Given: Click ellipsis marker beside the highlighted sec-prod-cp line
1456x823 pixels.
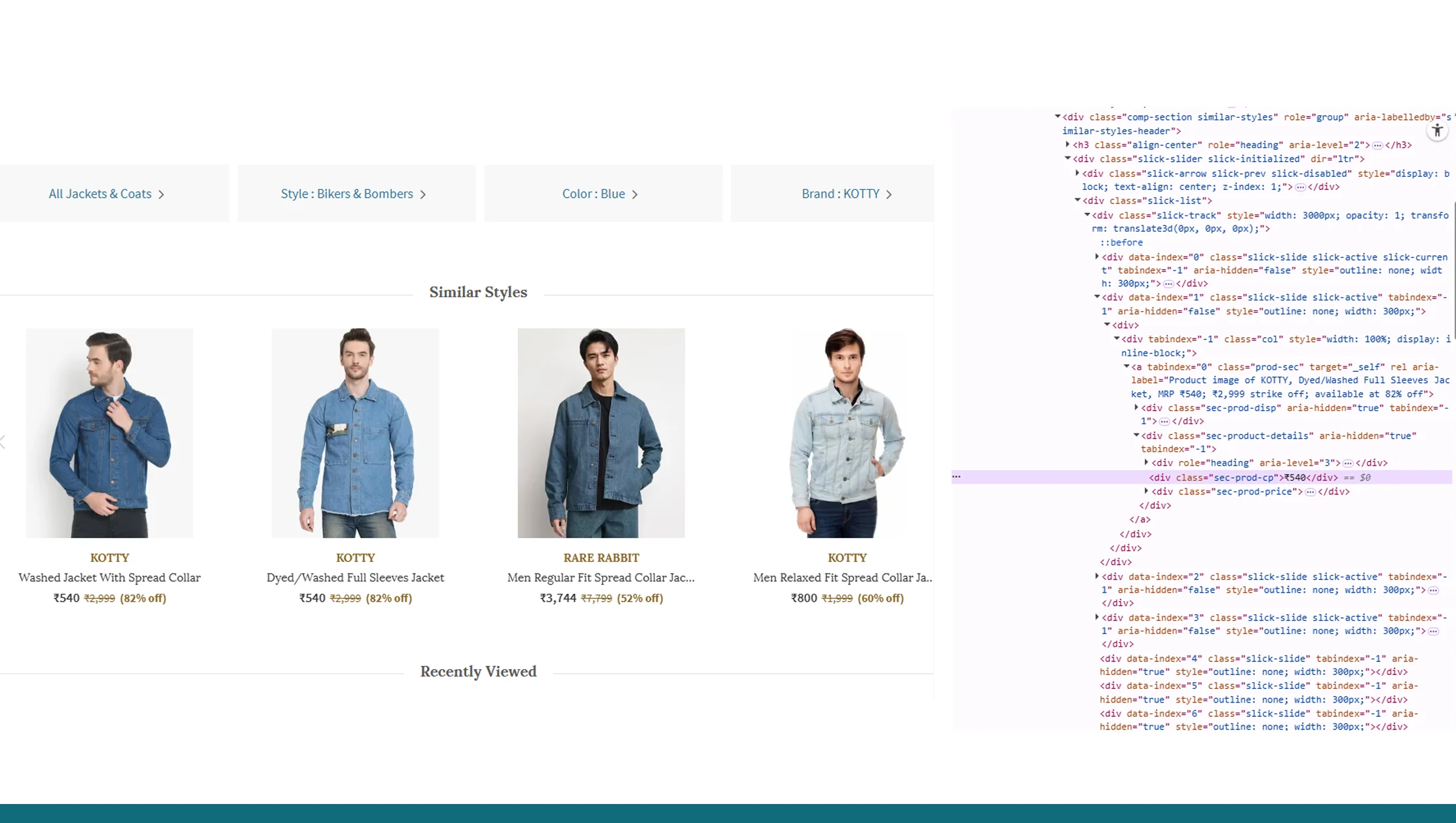Looking at the screenshot, I should tap(956, 477).
